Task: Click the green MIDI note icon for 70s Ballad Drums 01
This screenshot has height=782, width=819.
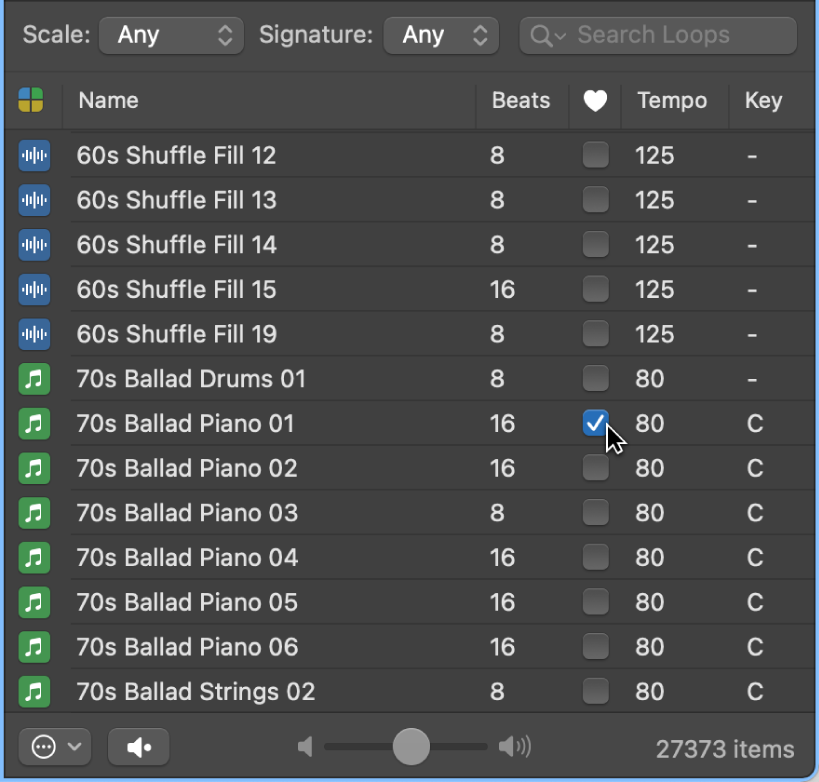Action: [35, 379]
